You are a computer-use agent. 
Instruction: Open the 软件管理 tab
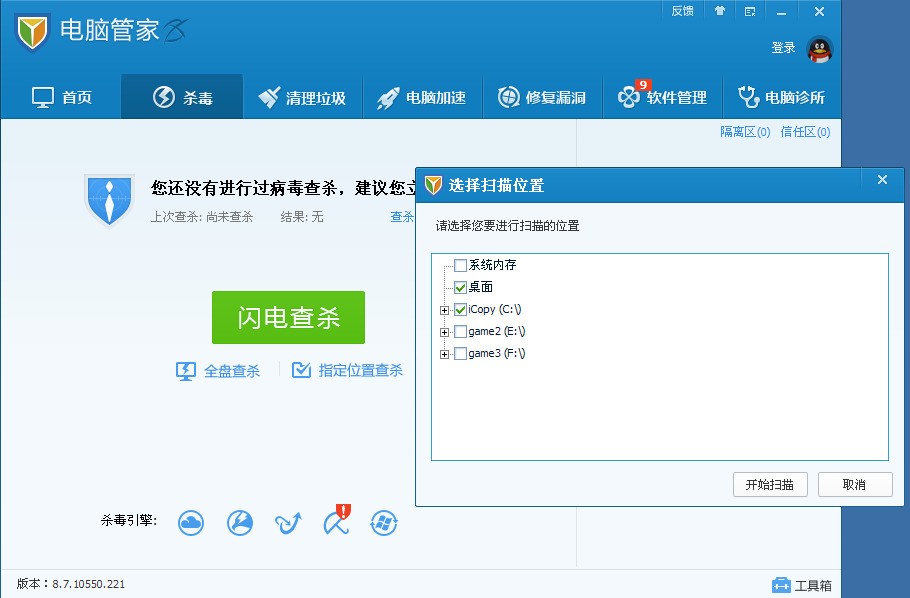[662, 97]
